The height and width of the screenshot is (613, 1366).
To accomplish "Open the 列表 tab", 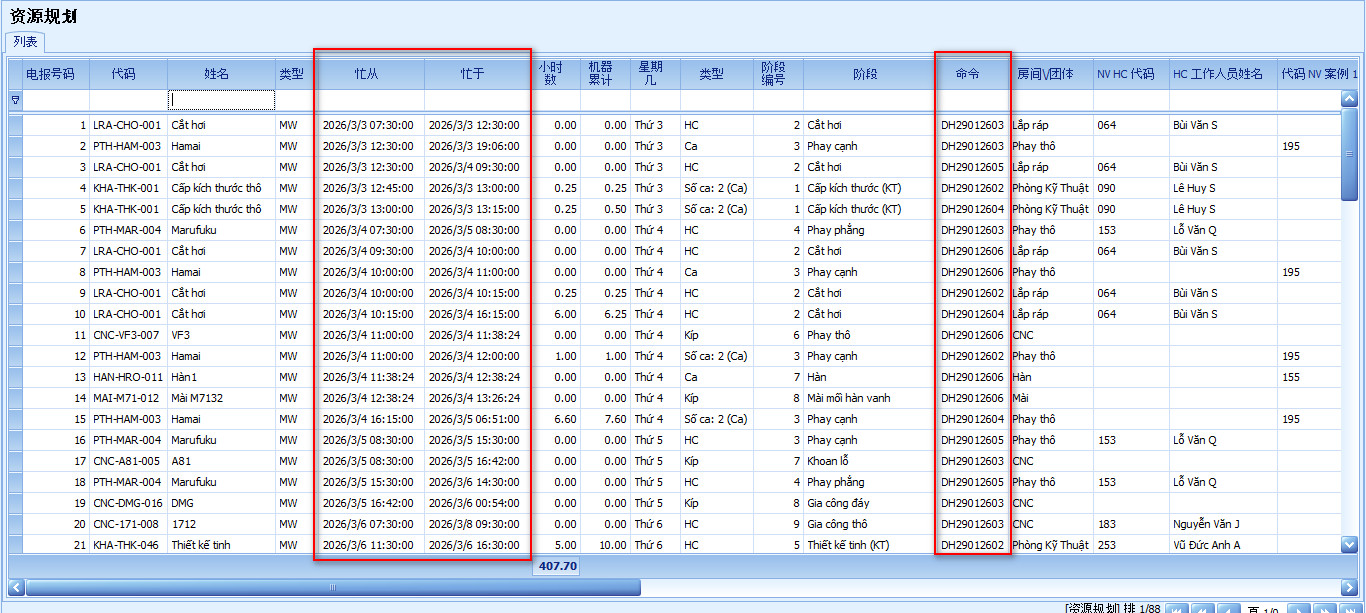I will tap(26, 42).
